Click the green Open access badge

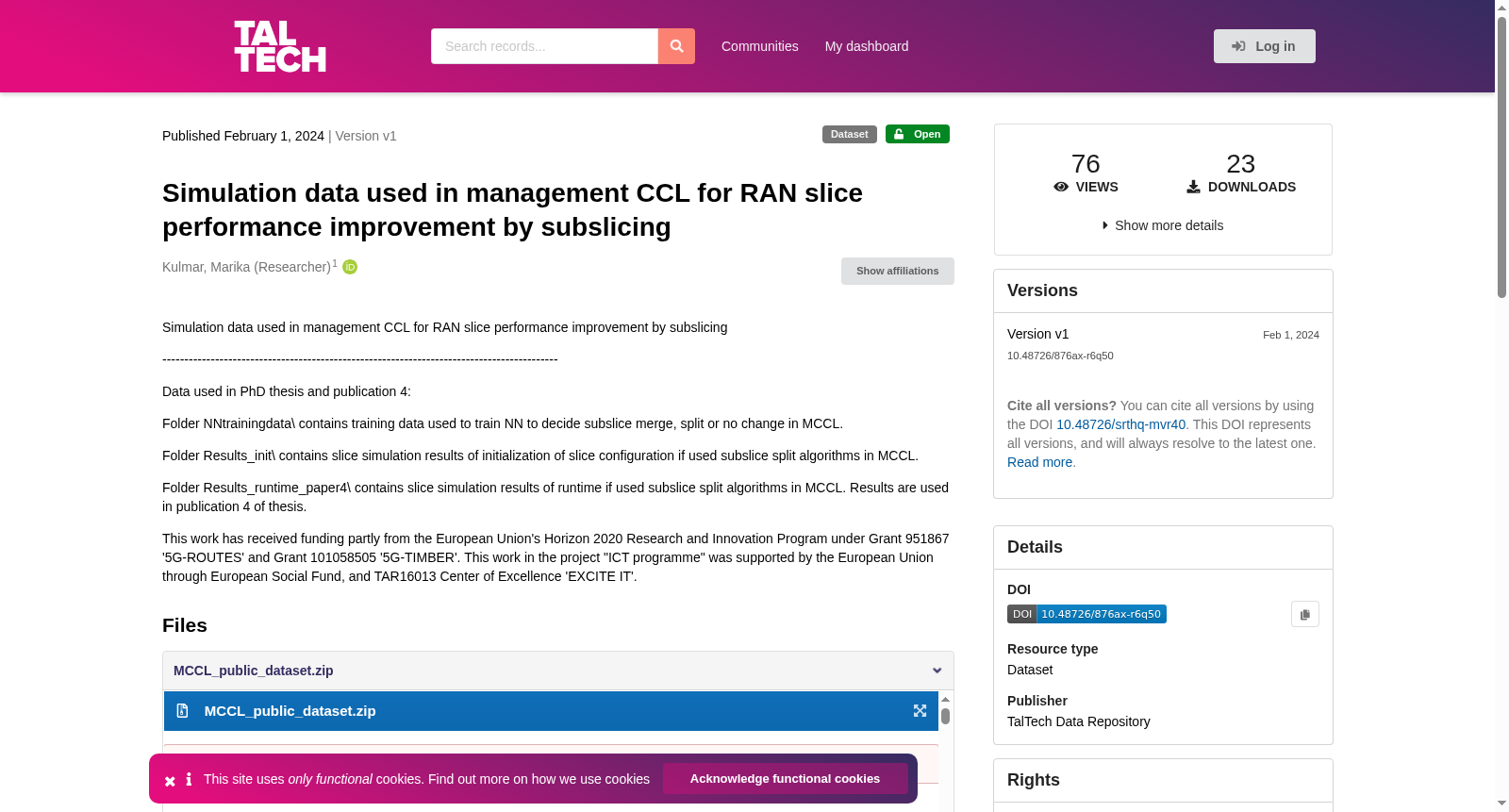(x=917, y=134)
